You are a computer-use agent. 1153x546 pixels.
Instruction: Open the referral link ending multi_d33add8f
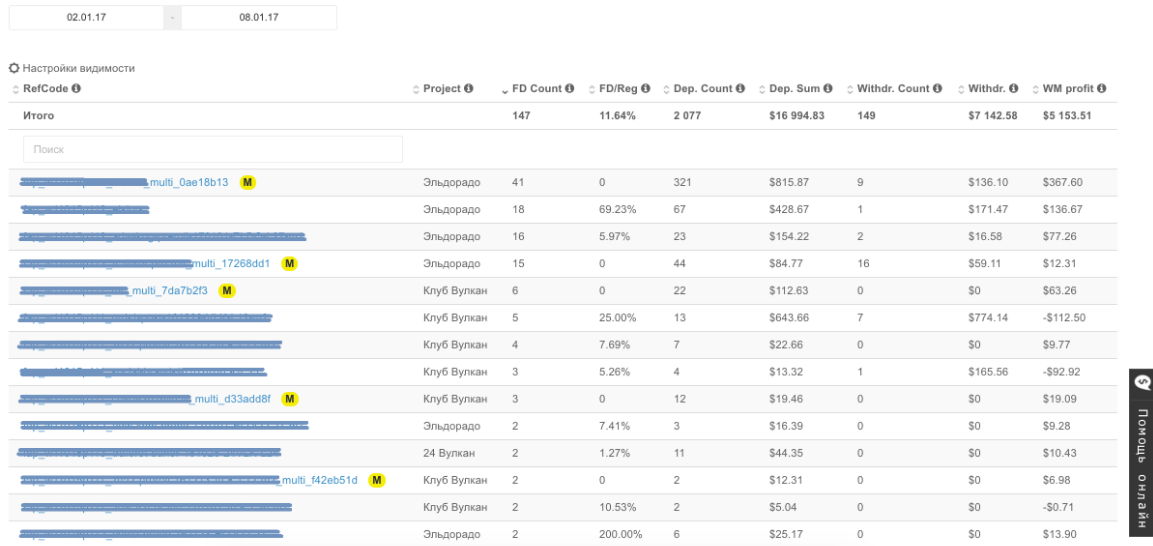tap(232, 399)
